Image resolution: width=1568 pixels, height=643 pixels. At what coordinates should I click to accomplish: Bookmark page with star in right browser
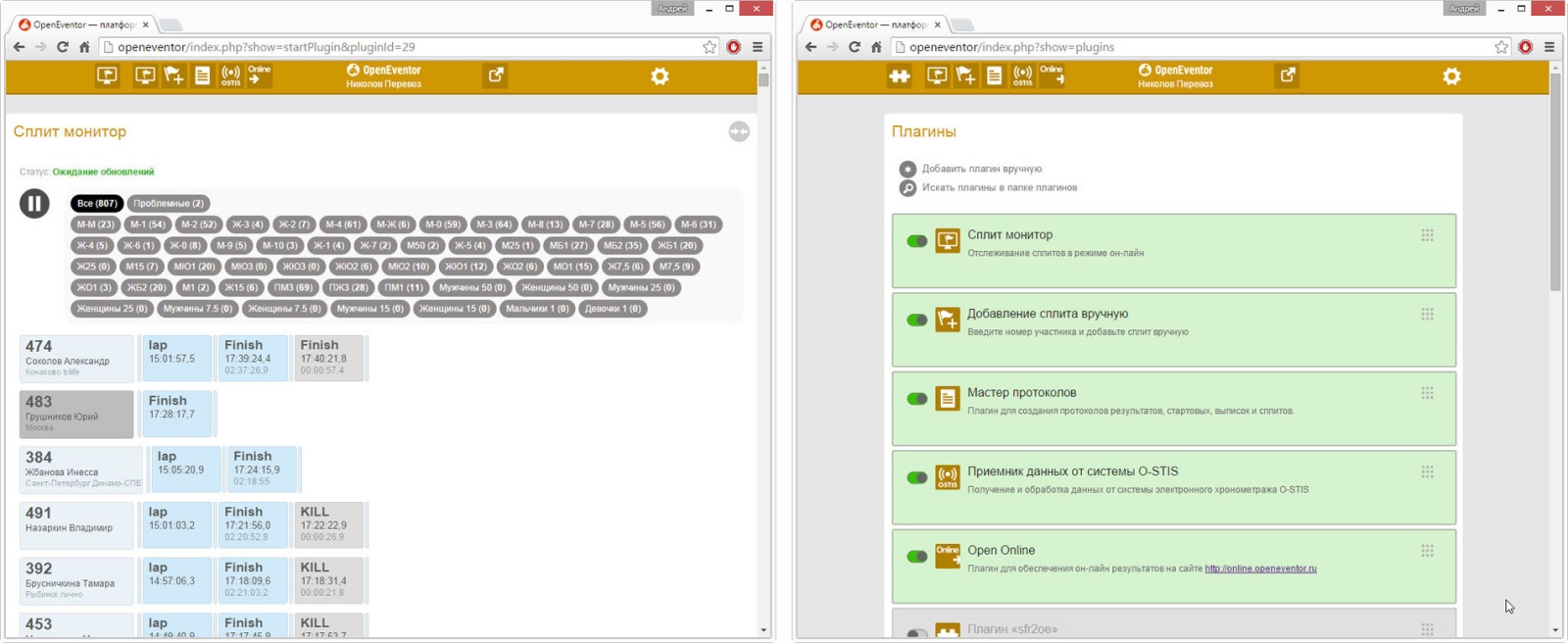coord(1501,47)
